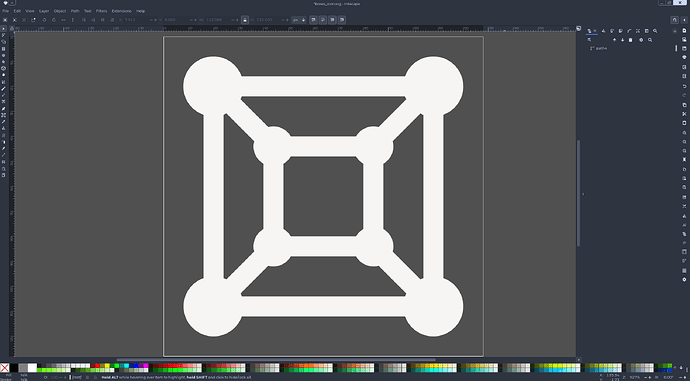This screenshot has width=690, height=381.
Task: Click the no-paint X swatch in palette
Action: click(x=4, y=368)
